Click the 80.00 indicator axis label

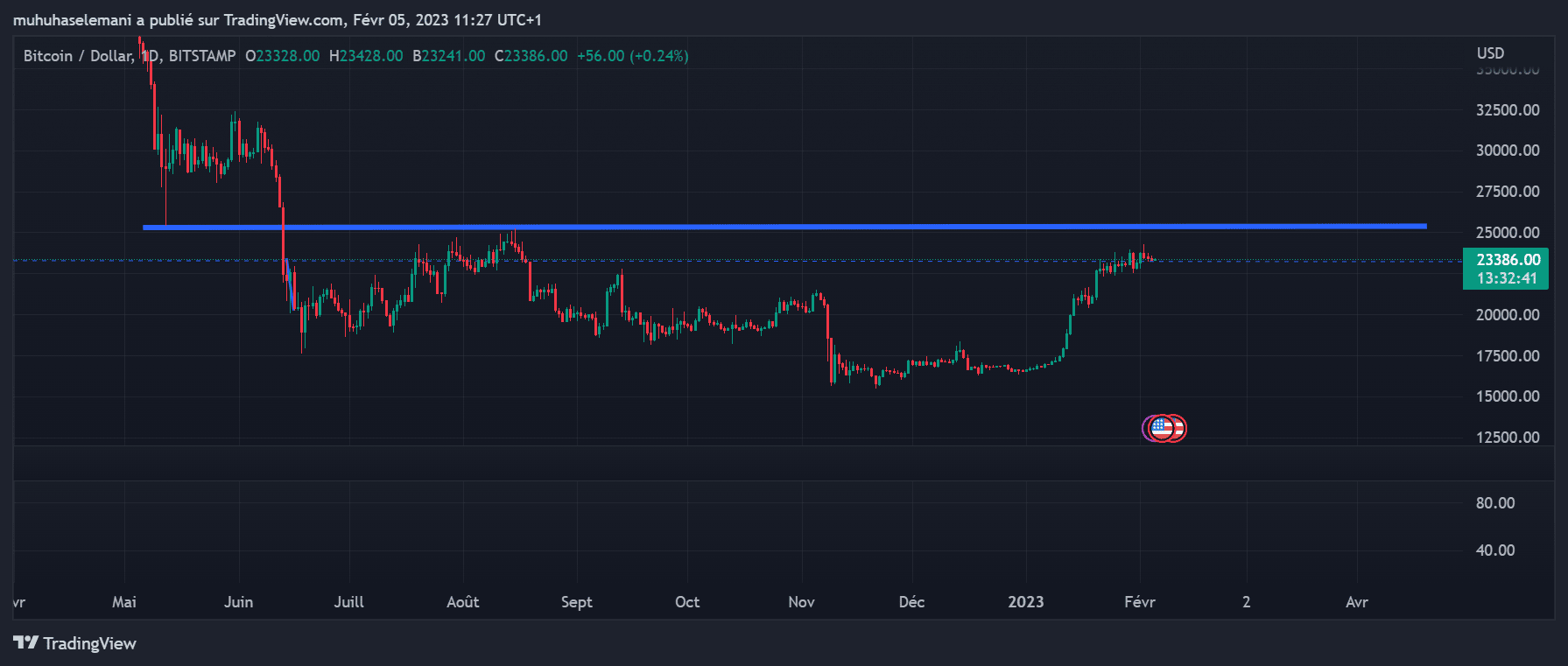coord(1495,503)
